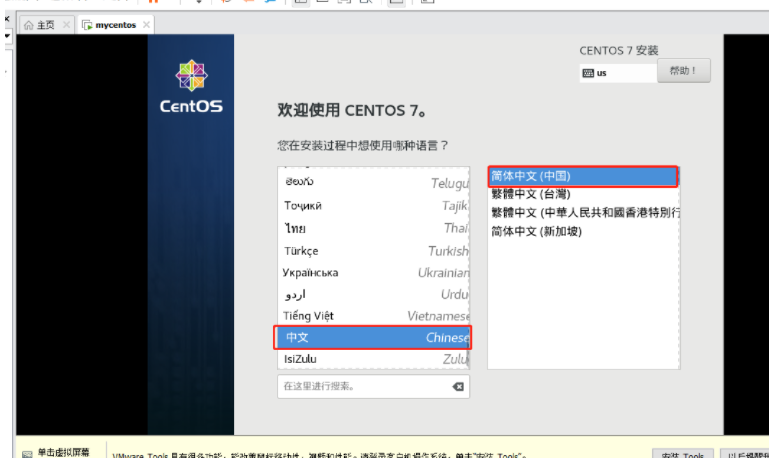Screen dimensions: 770x465
Task: Close the 主页 tab
Action: (x=66, y=25)
